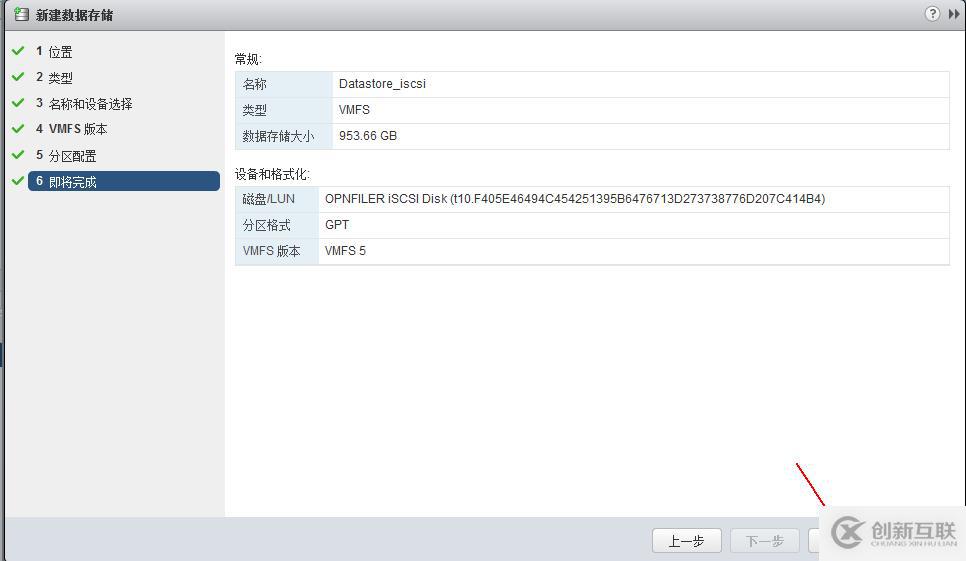Image resolution: width=966 pixels, height=561 pixels.
Task: Click the 设备和格式化 section heading
Action: [272, 174]
